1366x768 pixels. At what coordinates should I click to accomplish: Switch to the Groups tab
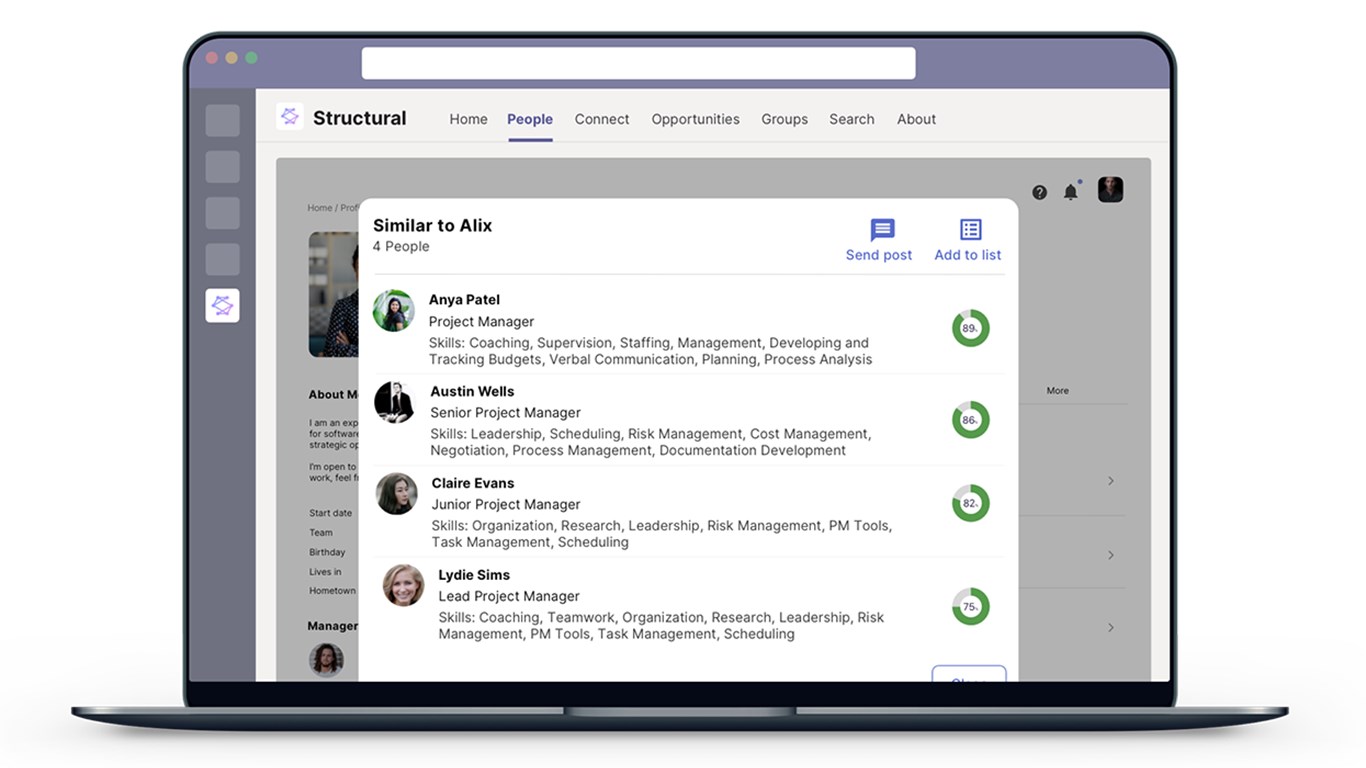pyautogui.click(x=784, y=119)
